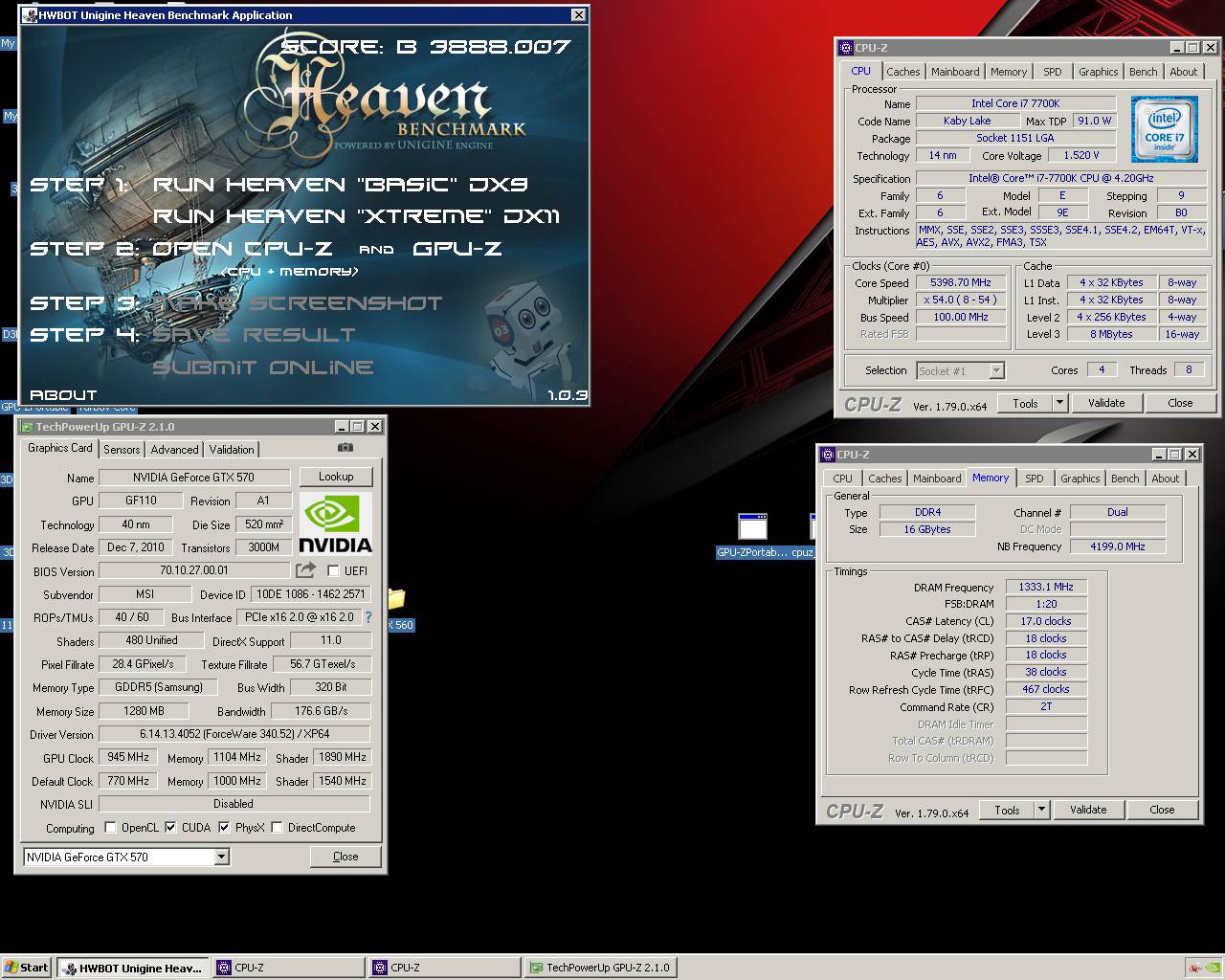Expand the NVIDIA GeForce GTX 570 dropdown
This screenshot has width=1225, height=980.
[221, 857]
